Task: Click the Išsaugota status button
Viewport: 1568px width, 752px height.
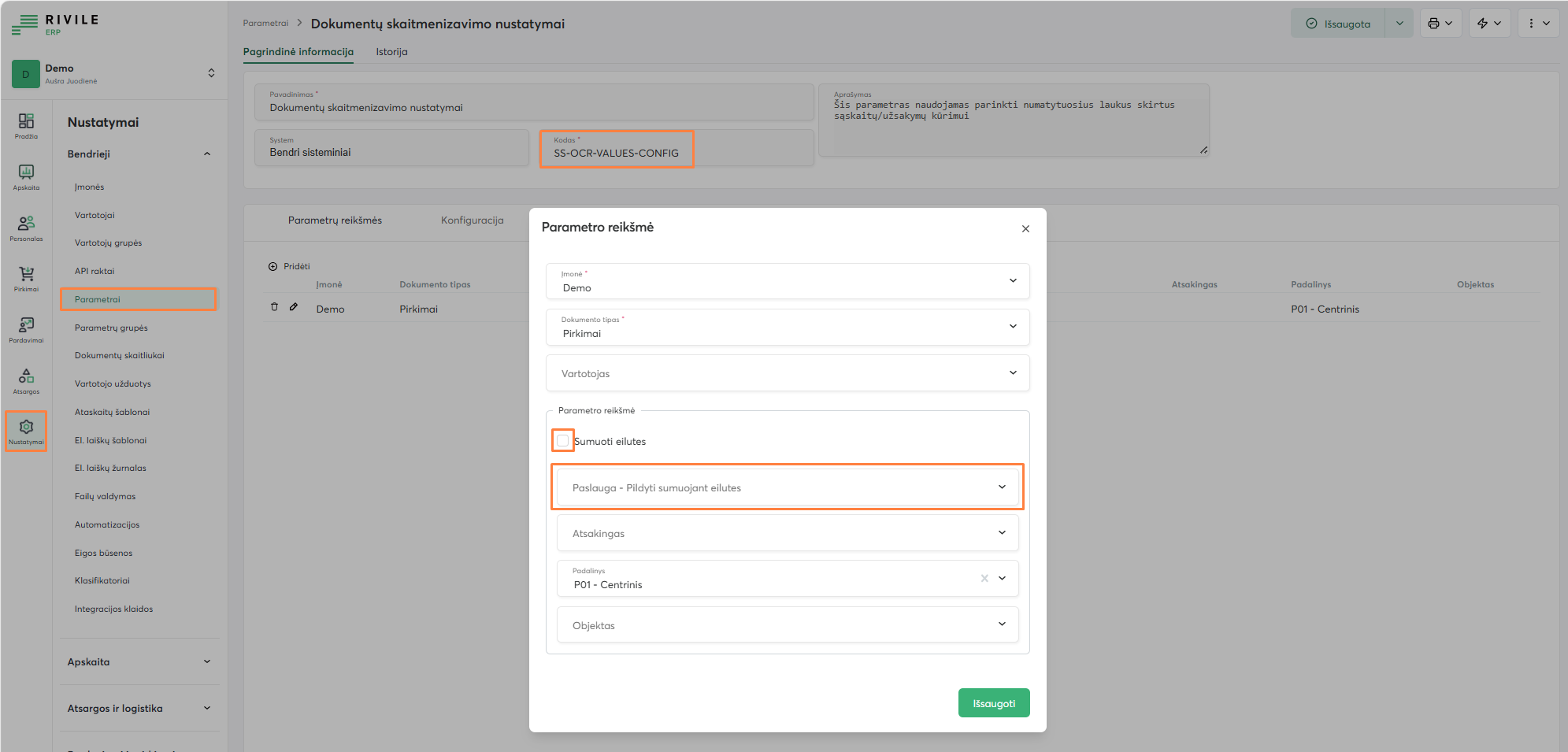Action: [x=1338, y=24]
